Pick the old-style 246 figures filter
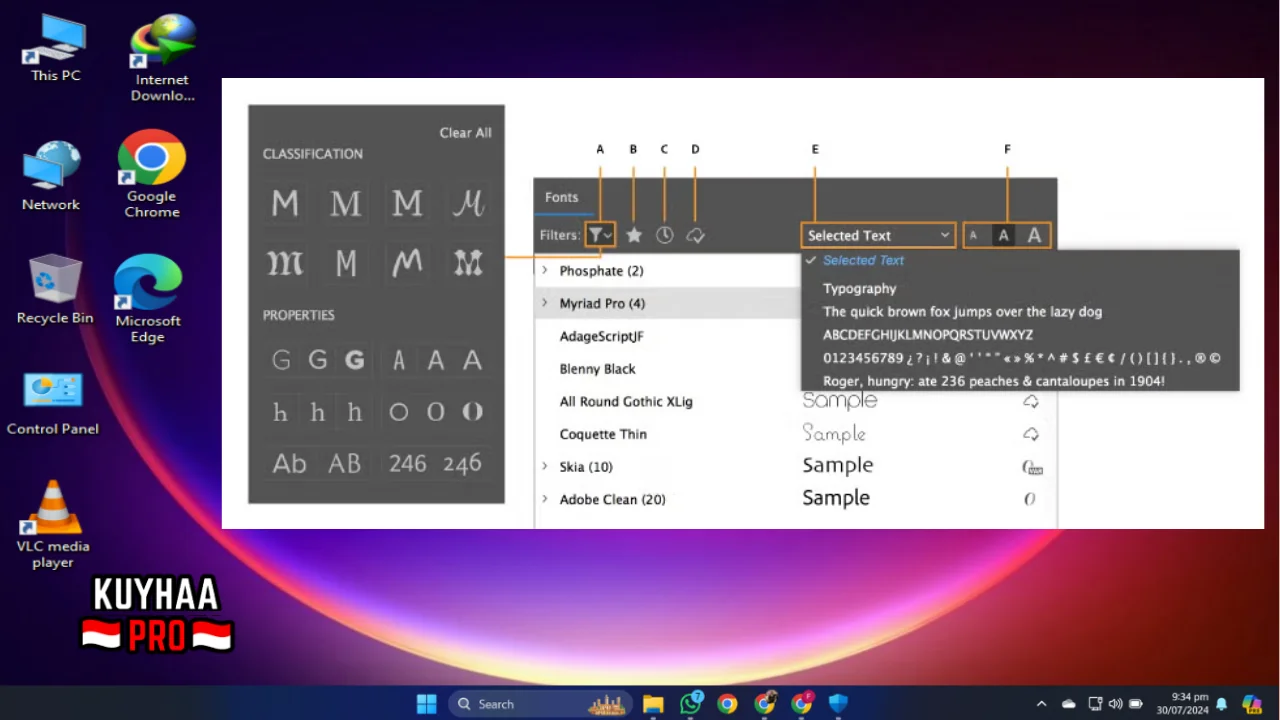 click(462, 464)
